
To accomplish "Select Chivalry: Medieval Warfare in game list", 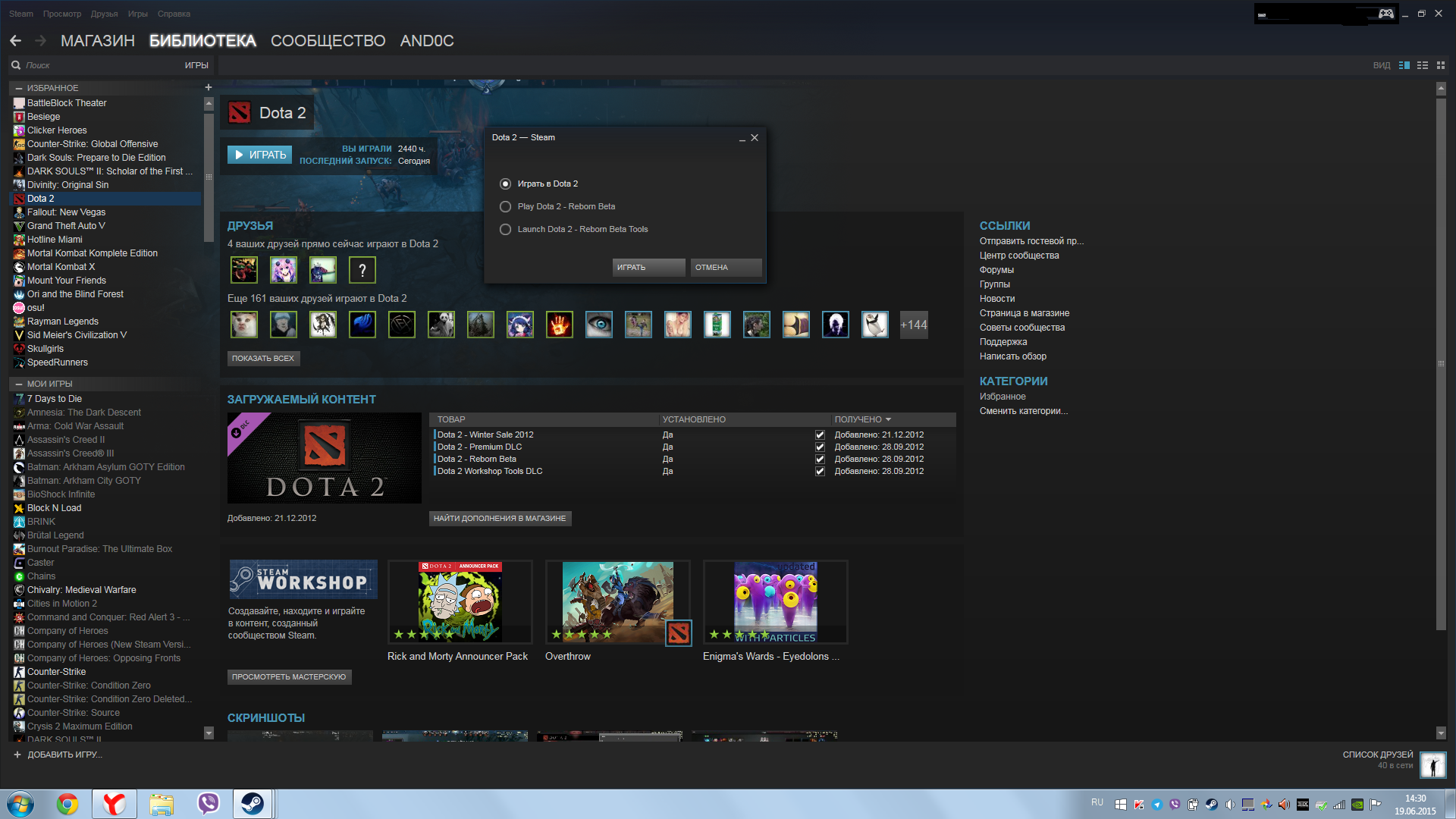I will tap(82, 590).
